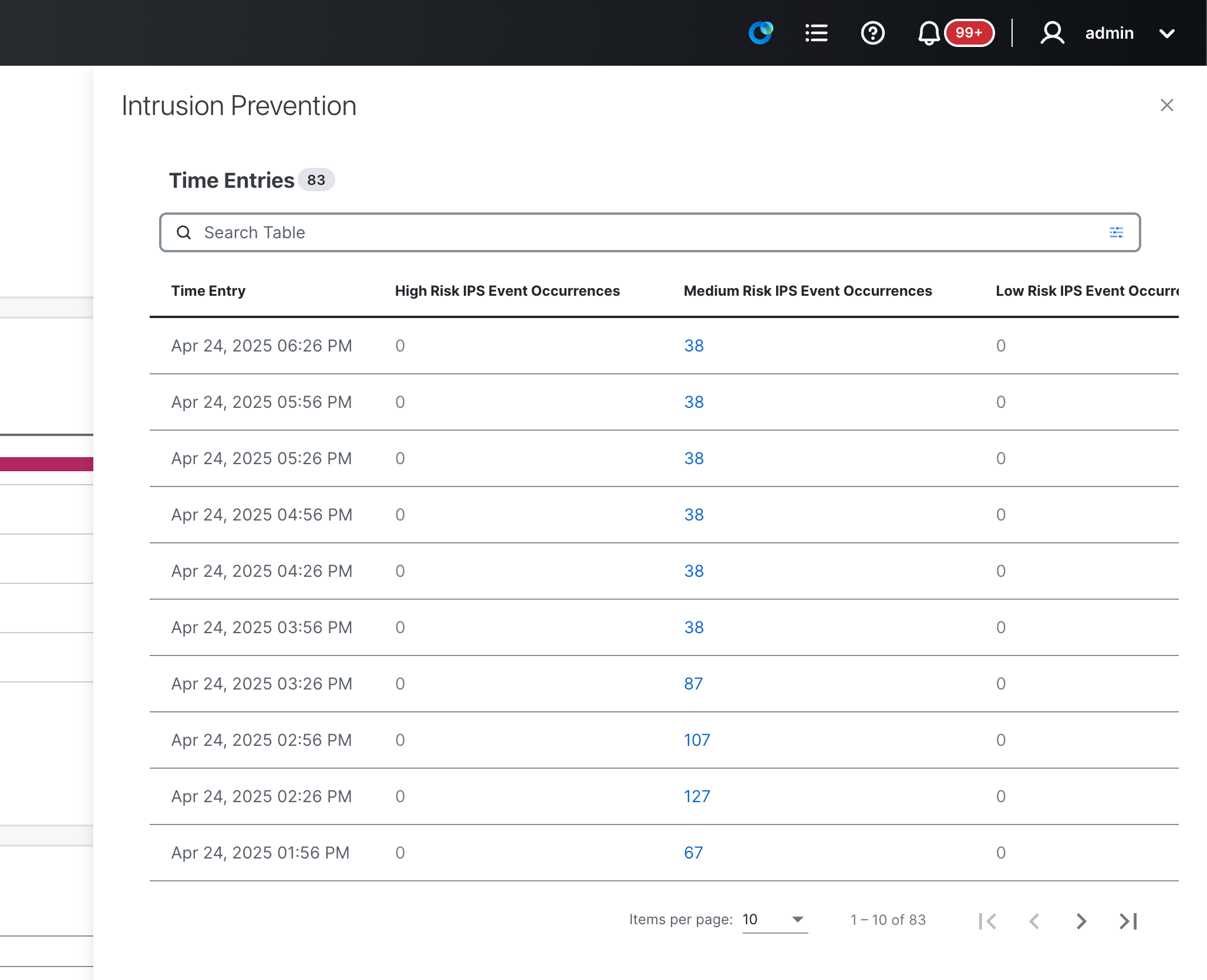Go to the next page
The height and width of the screenshot is (980, 1207).
pyautogui.click(x=1081, y=921)
